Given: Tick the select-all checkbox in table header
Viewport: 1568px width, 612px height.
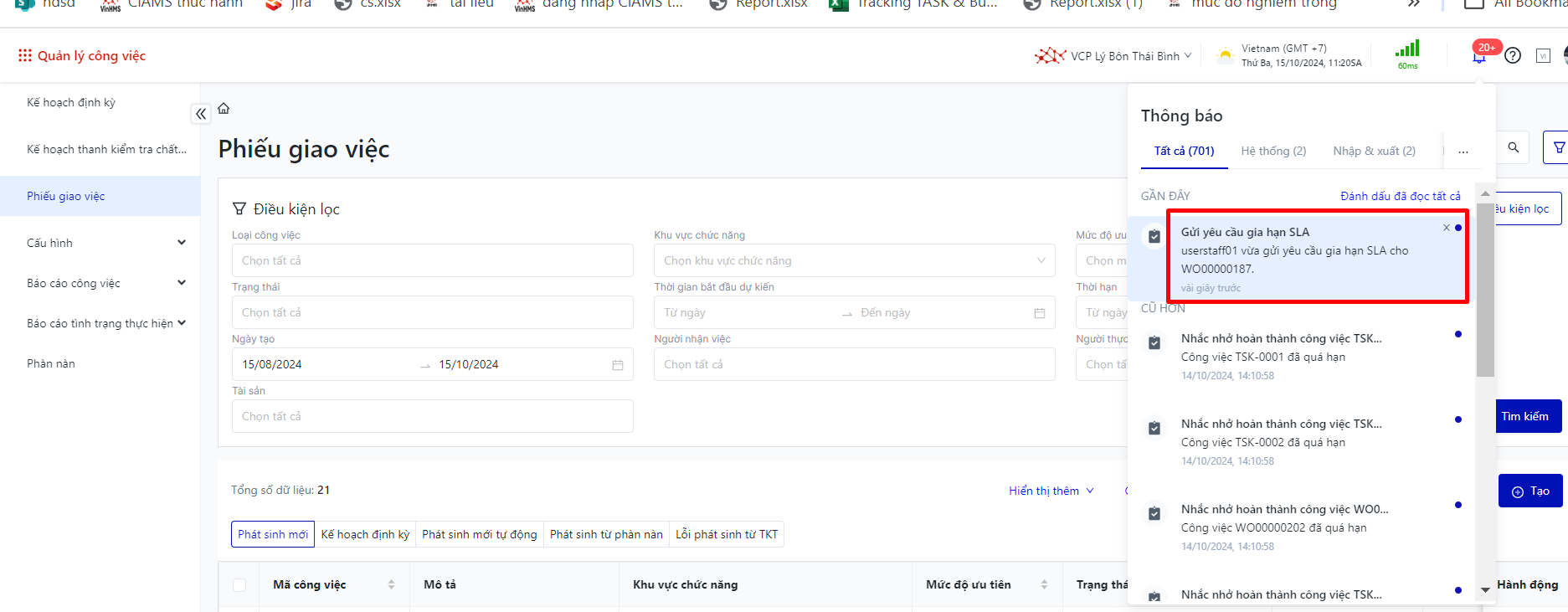Looking at the screenshot, I should (239, 585).
